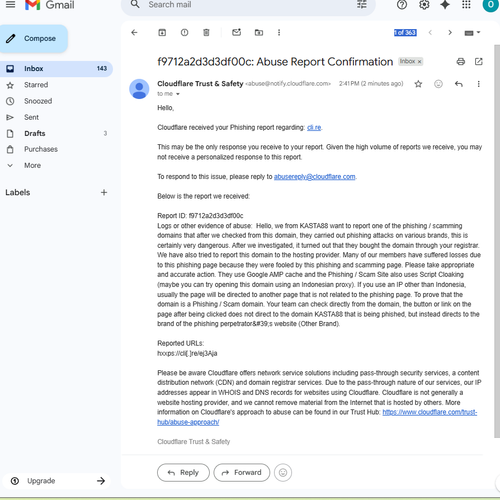The image size is (500, 500).
Task: Mark the email as unread
Action: (236, 32)
